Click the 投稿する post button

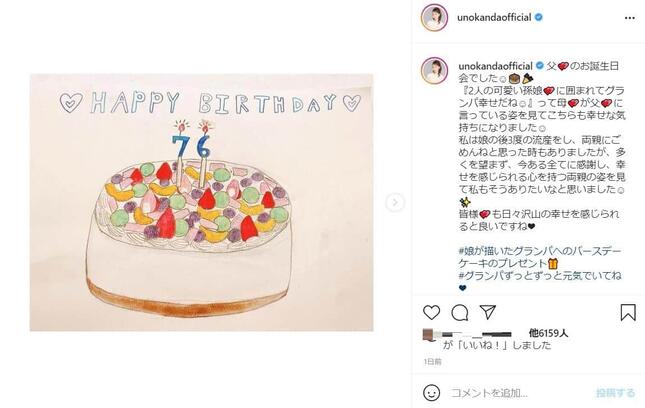click(615, 393)
